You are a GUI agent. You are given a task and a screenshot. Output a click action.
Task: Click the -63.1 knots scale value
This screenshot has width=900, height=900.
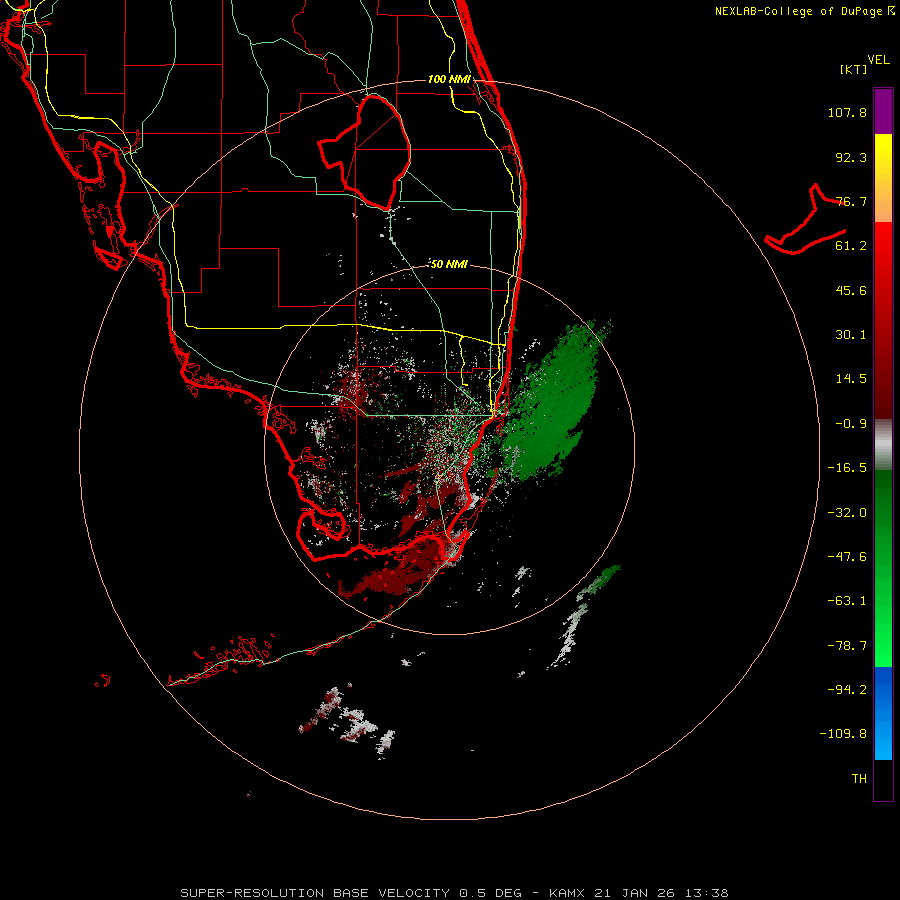point(847,601)
